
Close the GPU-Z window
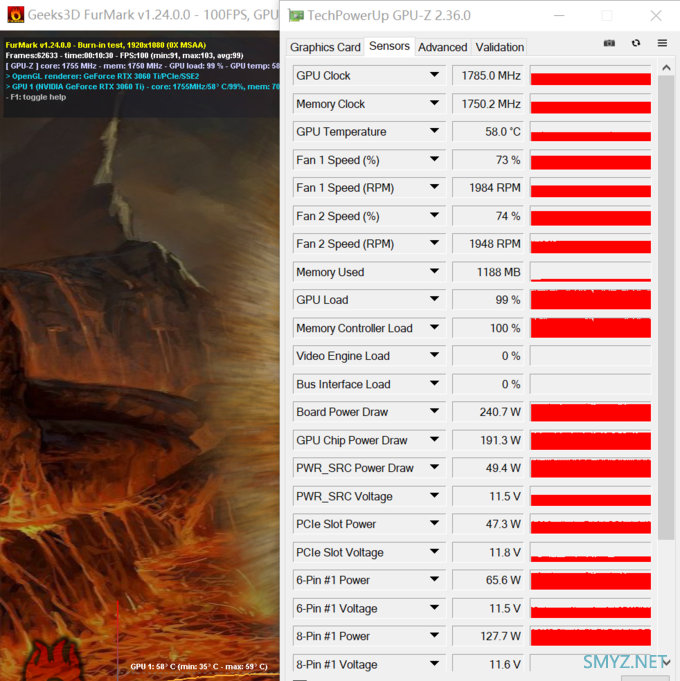pyautogui.click(x=655, y=16)
